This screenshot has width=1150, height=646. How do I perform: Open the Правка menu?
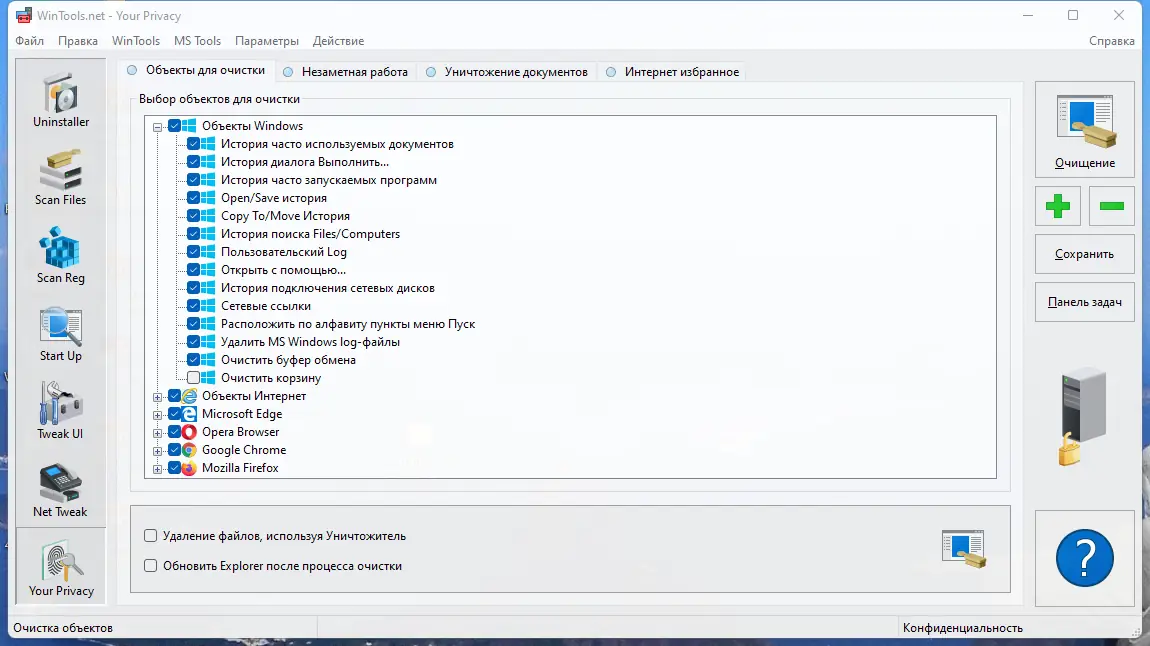point(78,41)
